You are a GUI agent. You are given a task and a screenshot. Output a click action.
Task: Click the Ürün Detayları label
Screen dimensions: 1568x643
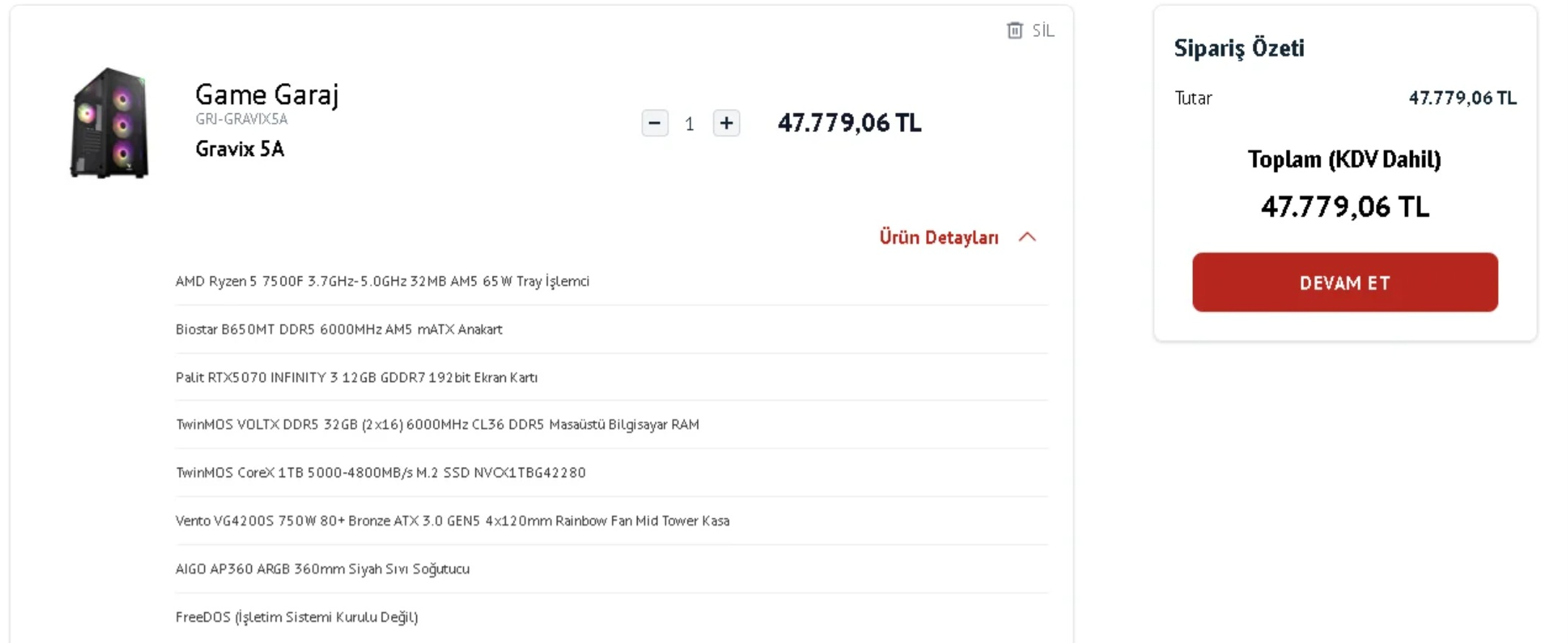click(x=939, y=237)
